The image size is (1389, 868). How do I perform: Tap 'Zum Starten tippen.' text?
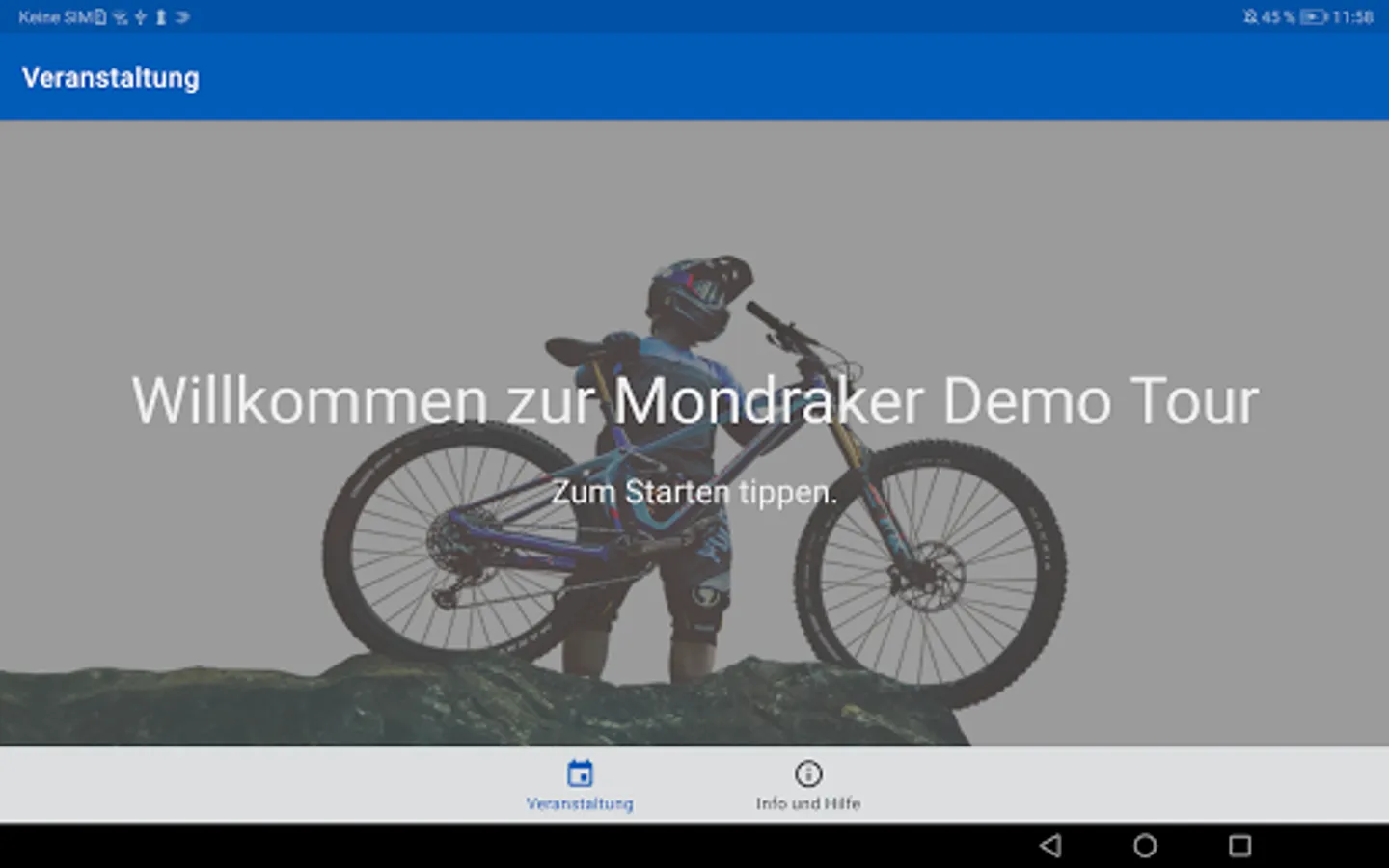694,492
